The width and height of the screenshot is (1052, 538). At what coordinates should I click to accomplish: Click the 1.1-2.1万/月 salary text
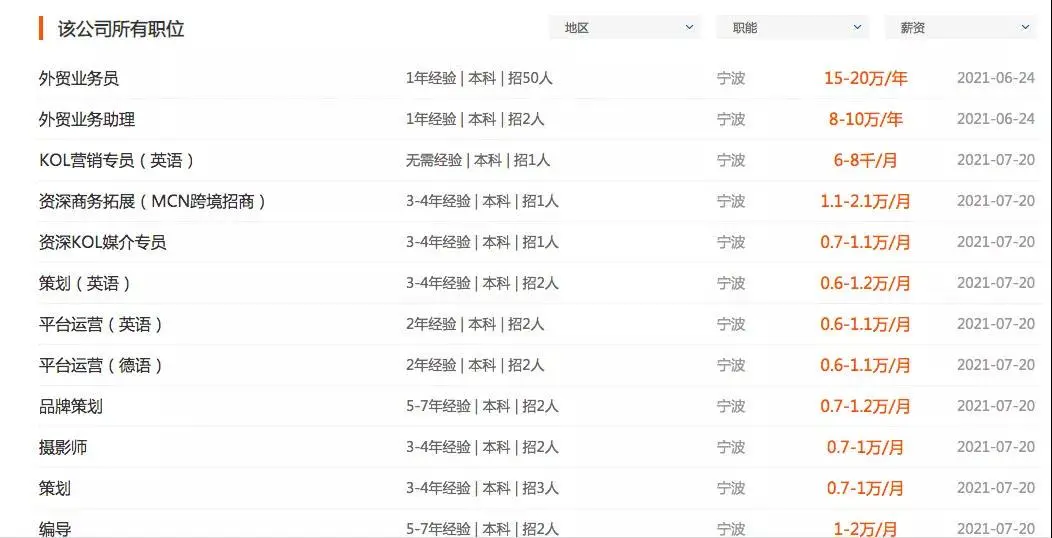tap(865, 201)
